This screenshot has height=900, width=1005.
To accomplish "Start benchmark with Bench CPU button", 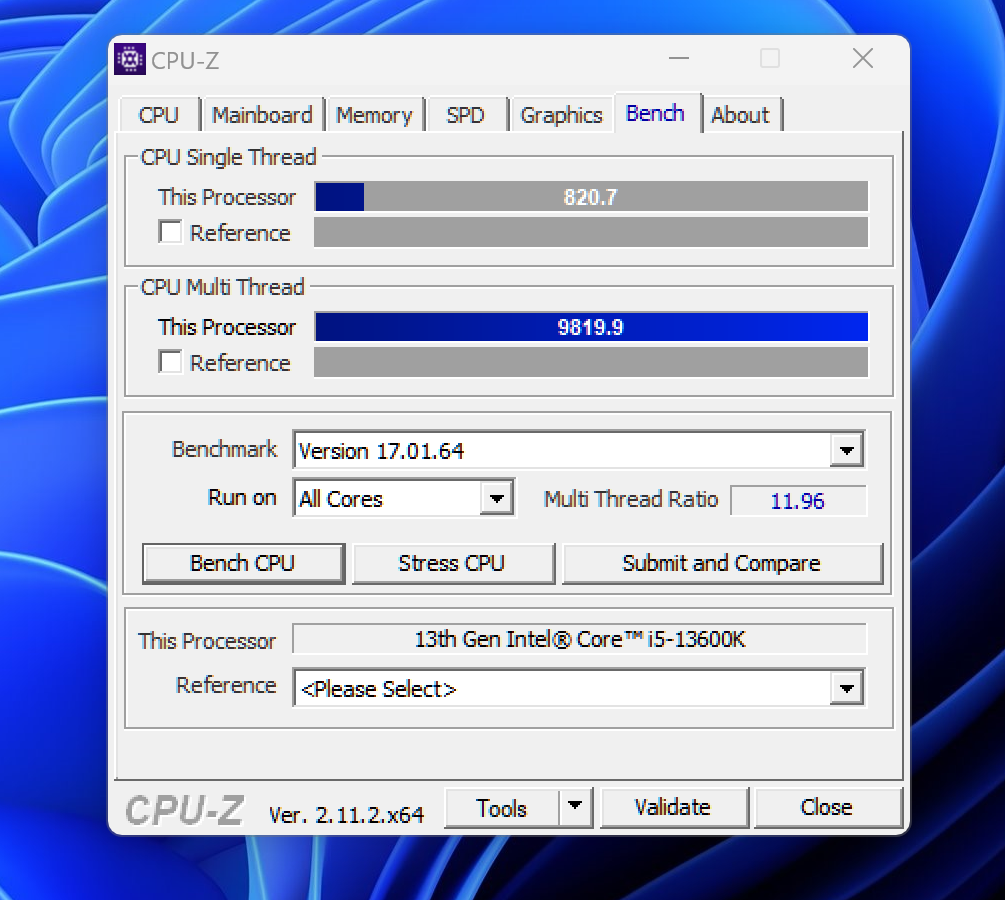I will point(243,563).
